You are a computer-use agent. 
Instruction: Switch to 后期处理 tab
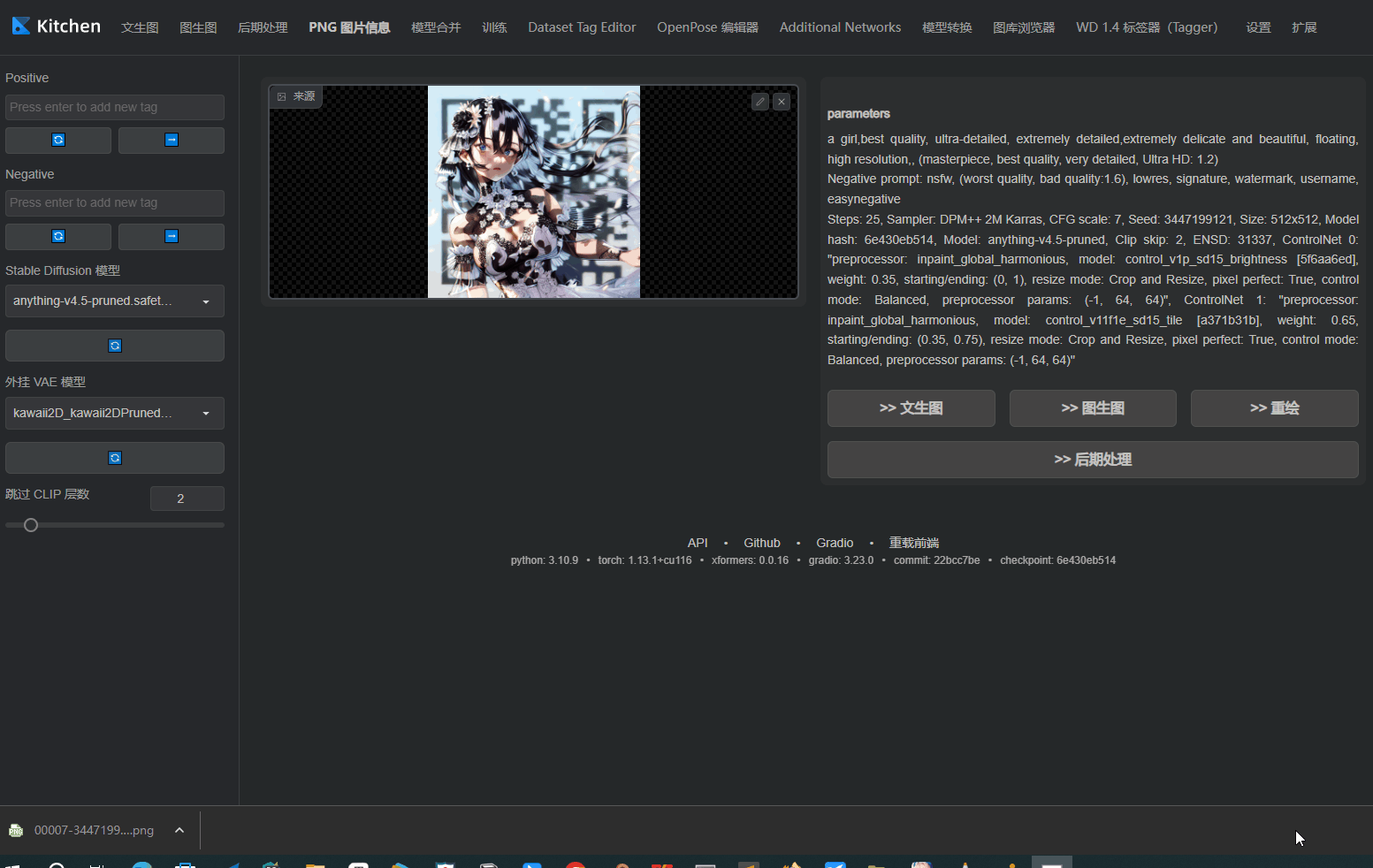[263, 27]
